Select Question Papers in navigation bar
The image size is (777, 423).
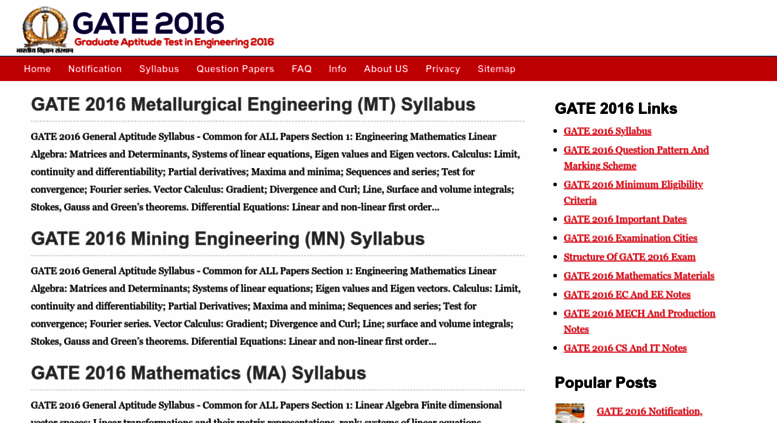pos(235,69)
